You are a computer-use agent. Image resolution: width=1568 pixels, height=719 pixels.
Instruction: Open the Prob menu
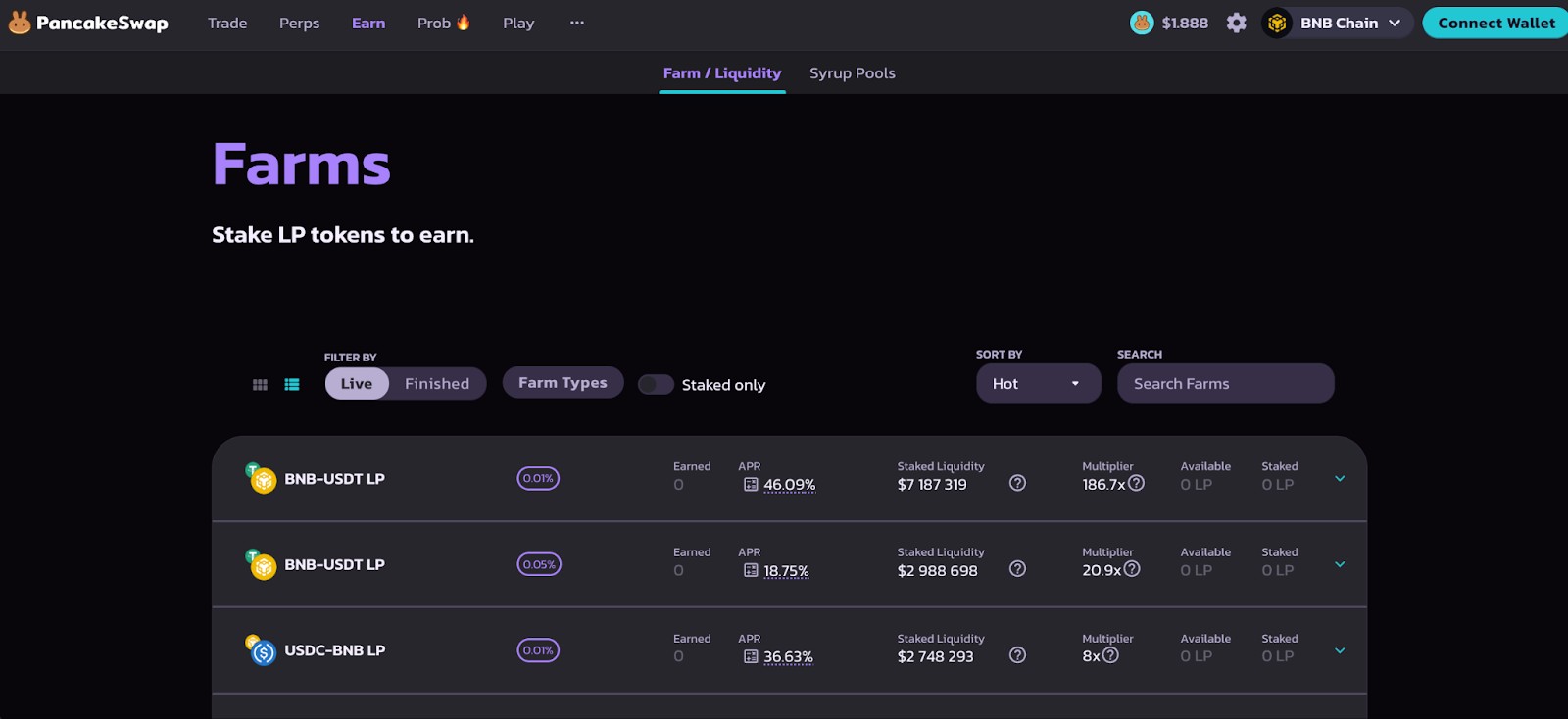pos(444,23)
